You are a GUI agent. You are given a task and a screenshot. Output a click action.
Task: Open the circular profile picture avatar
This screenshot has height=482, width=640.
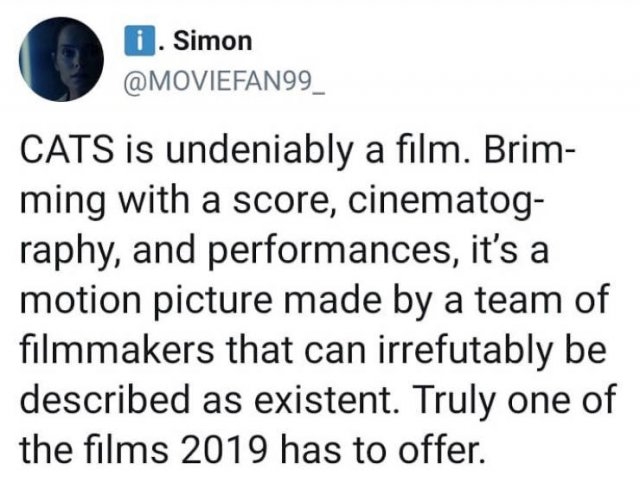[x=62, y=58]
